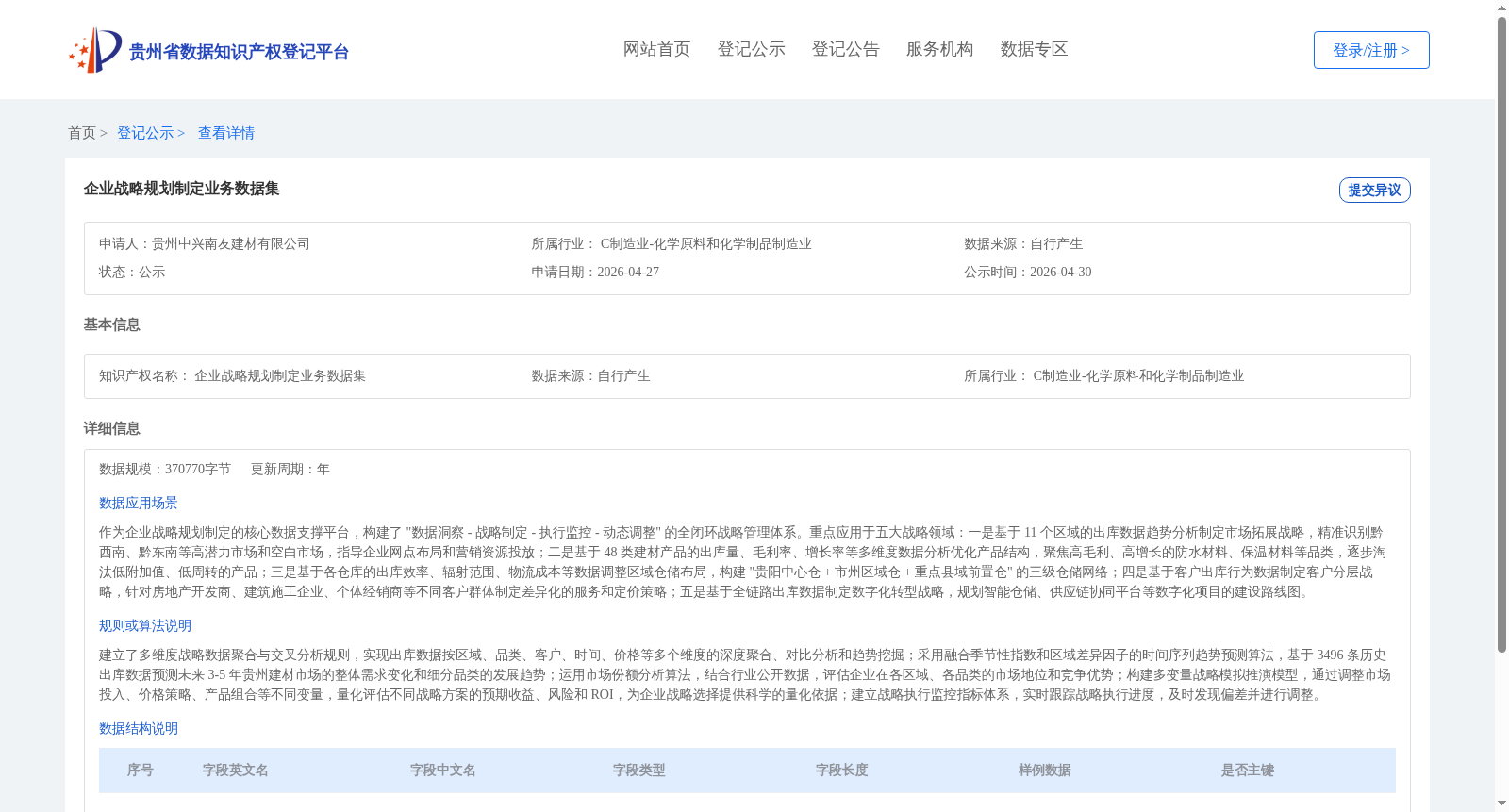The width and height of the screenshot is (1509, 812).
Task: Click 规则或算法说明 subsection heading
Action: [x=145, y=625]
